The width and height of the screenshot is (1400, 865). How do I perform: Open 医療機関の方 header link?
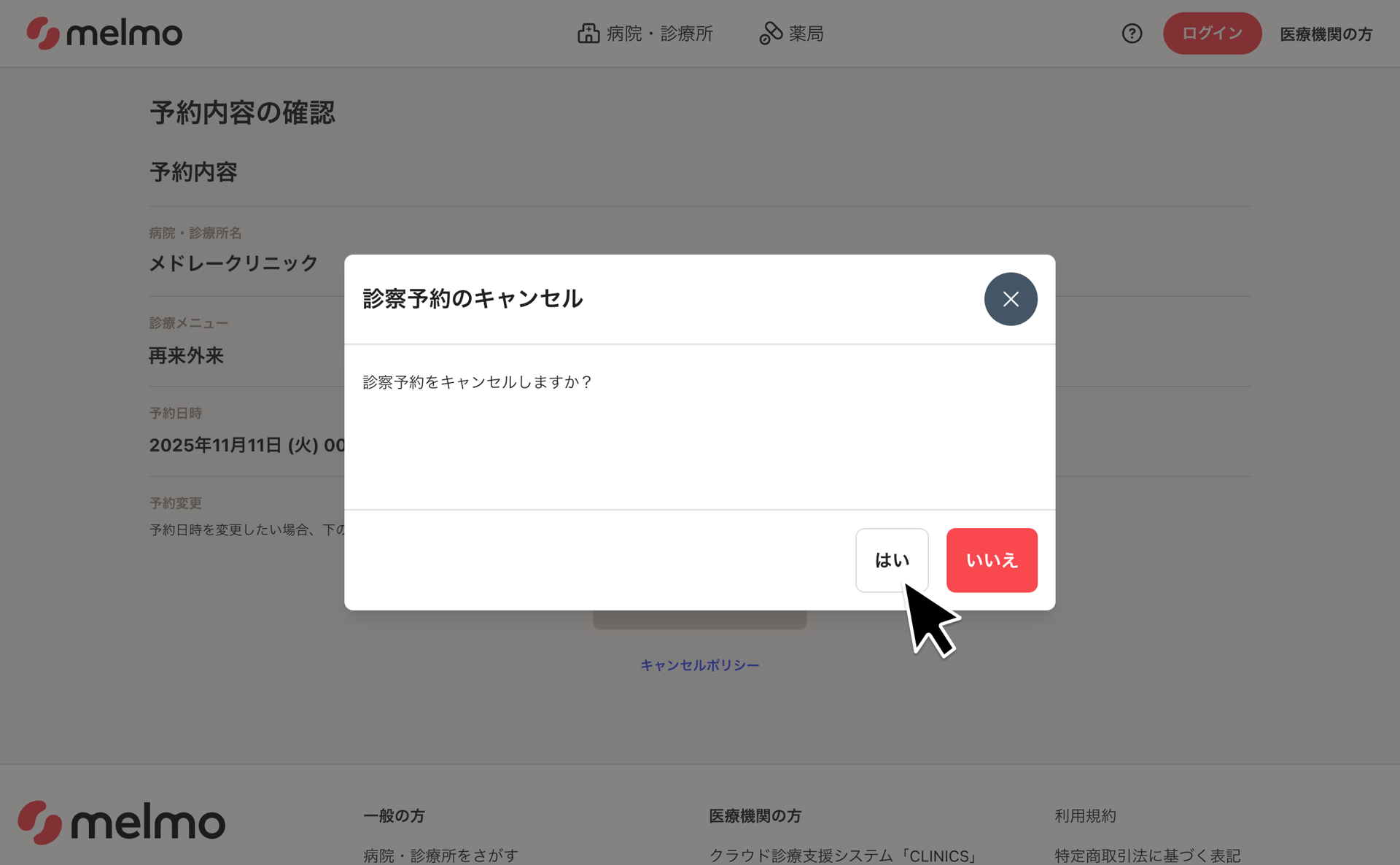coord(1326,34)
